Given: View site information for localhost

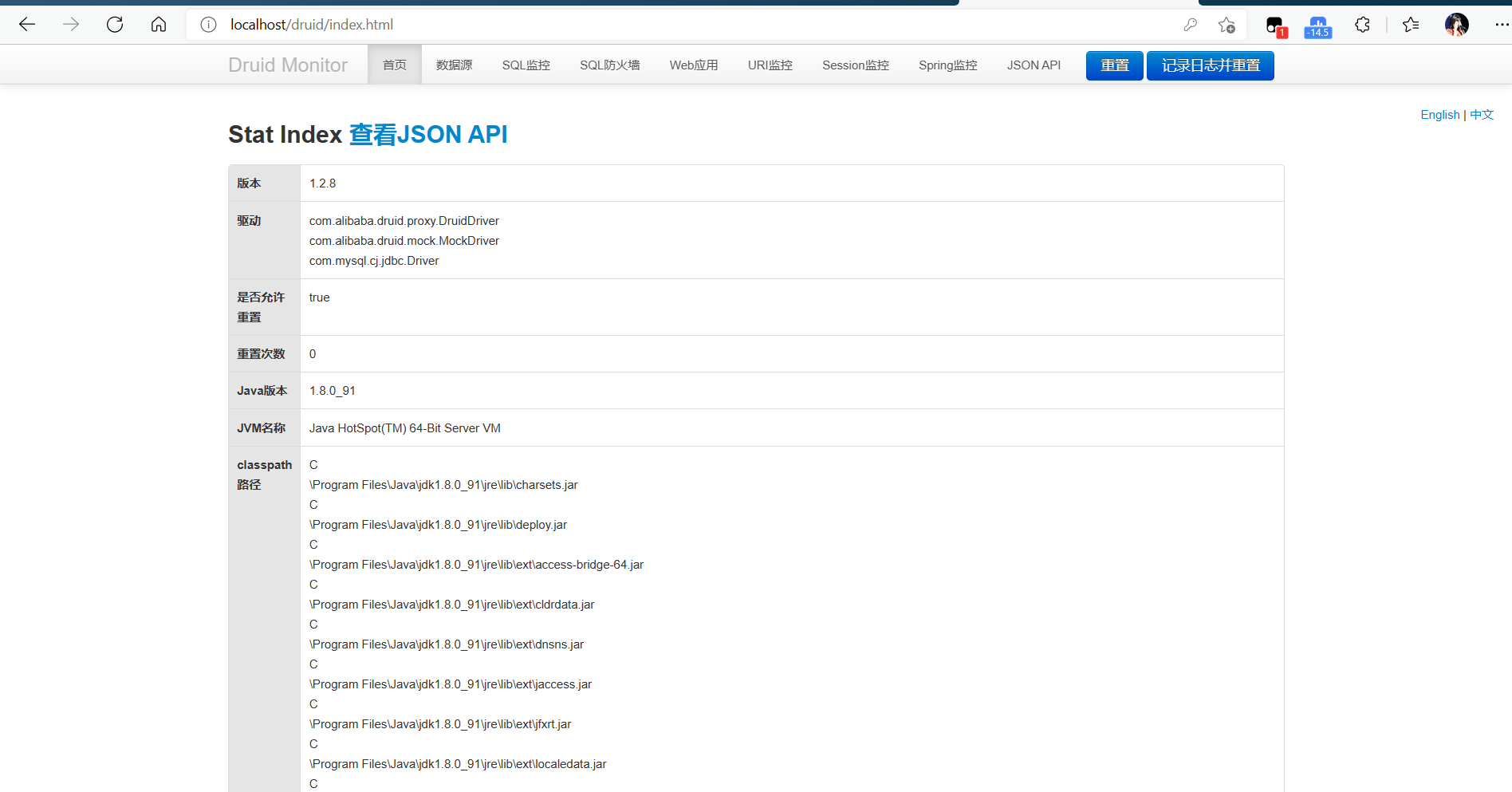Looking at the screenshot, I should point(207,24).
